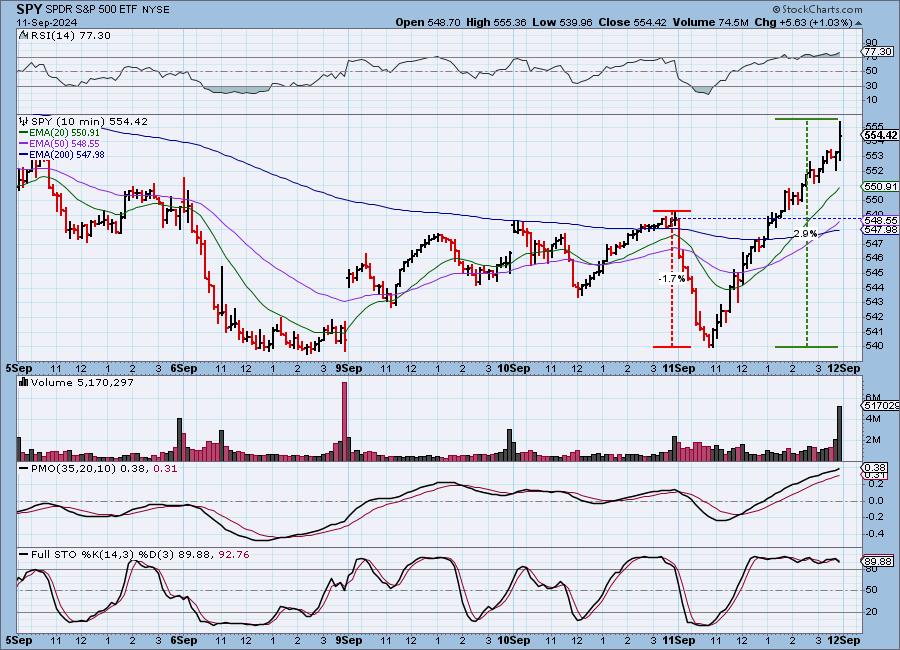Click the Low 539.96 value in header
The height and width of the screenshot is (650, 900).
tap(562, 22)
